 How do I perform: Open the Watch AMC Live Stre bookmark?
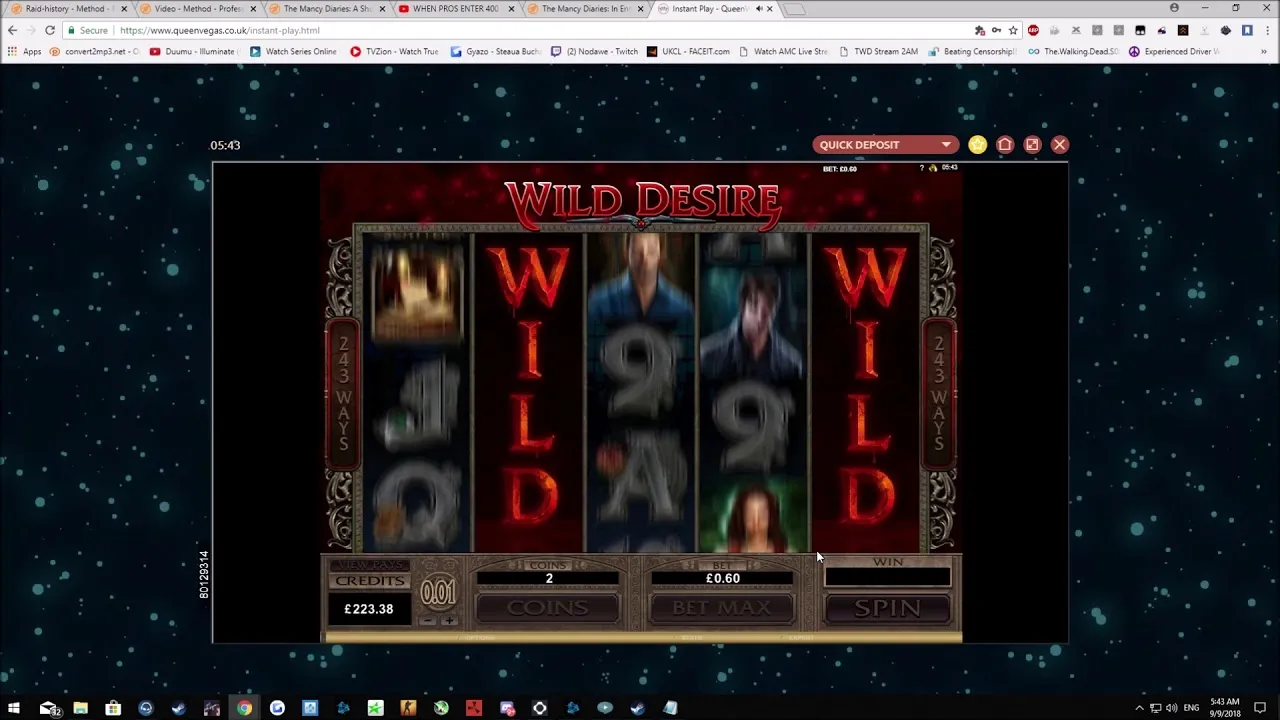click(x=784, y=51)
